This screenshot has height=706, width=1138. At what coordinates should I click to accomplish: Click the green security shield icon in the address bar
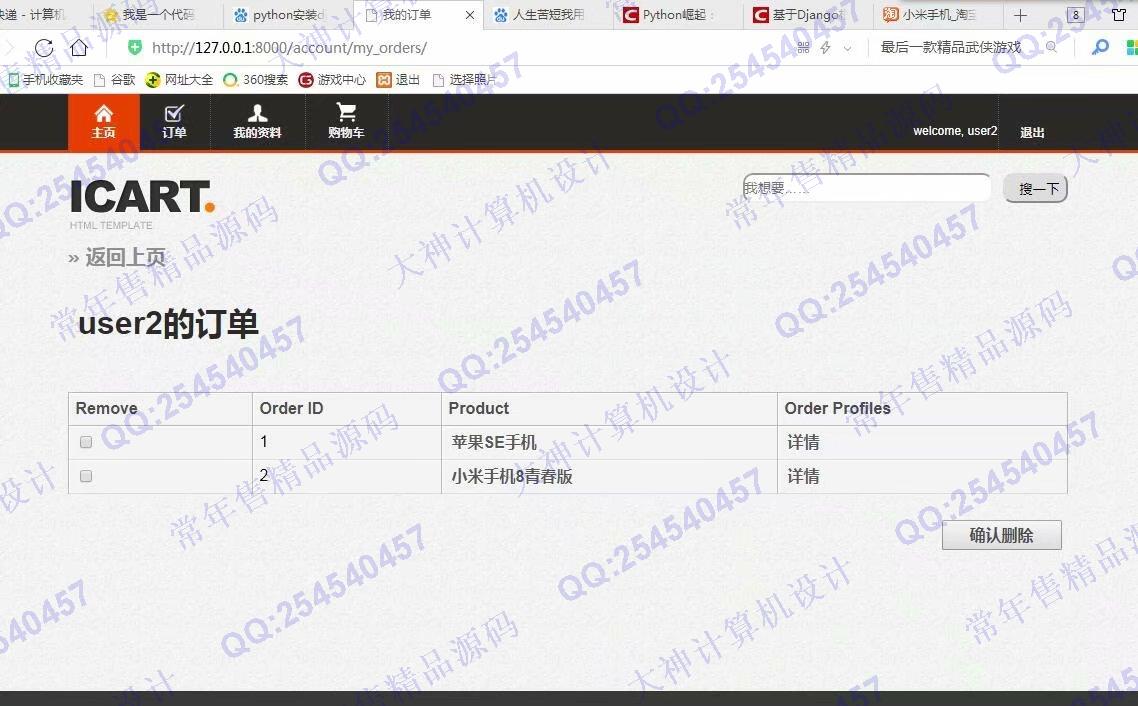click(x=134, y=48)
